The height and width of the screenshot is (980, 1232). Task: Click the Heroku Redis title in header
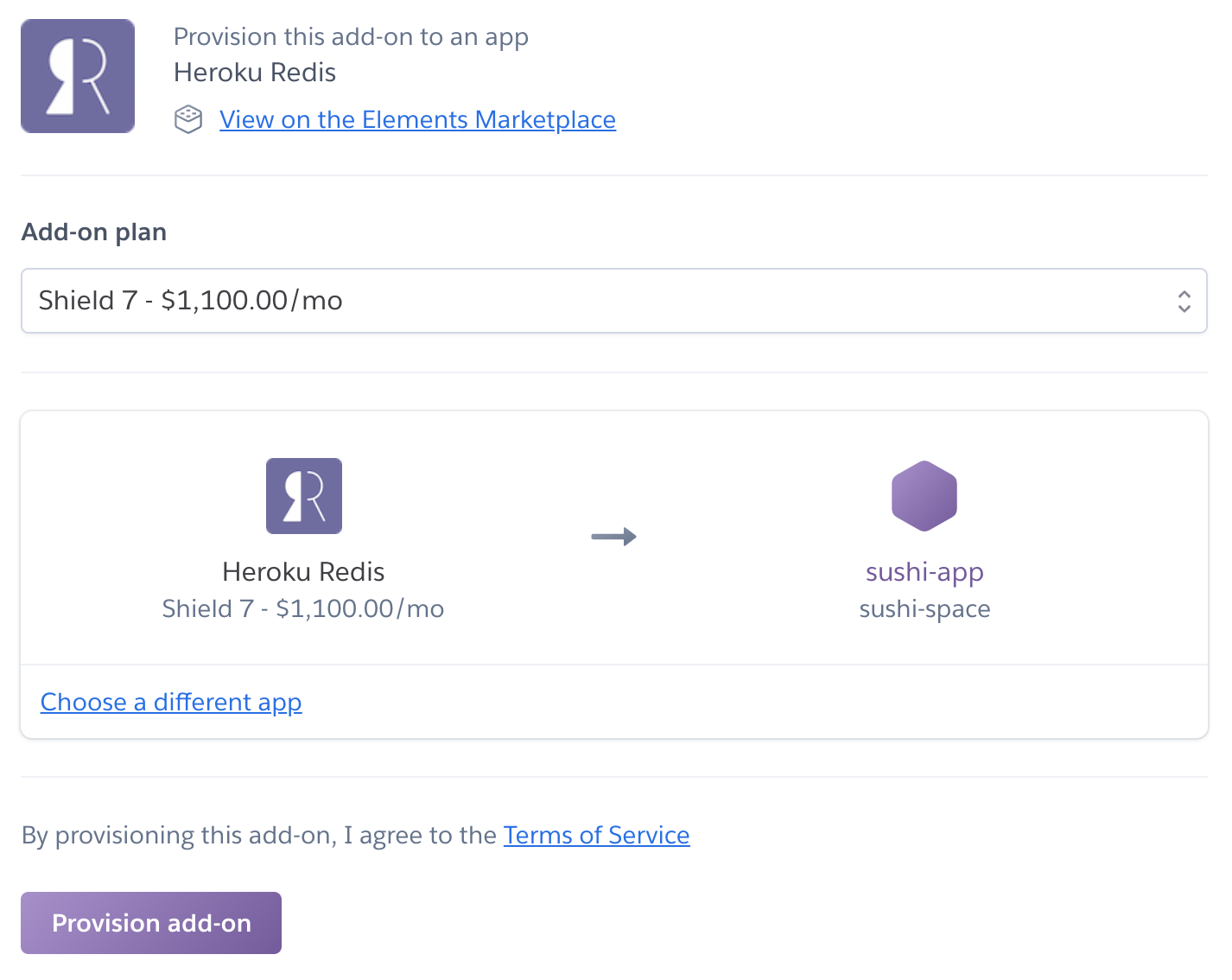click(x=255, y=73)
